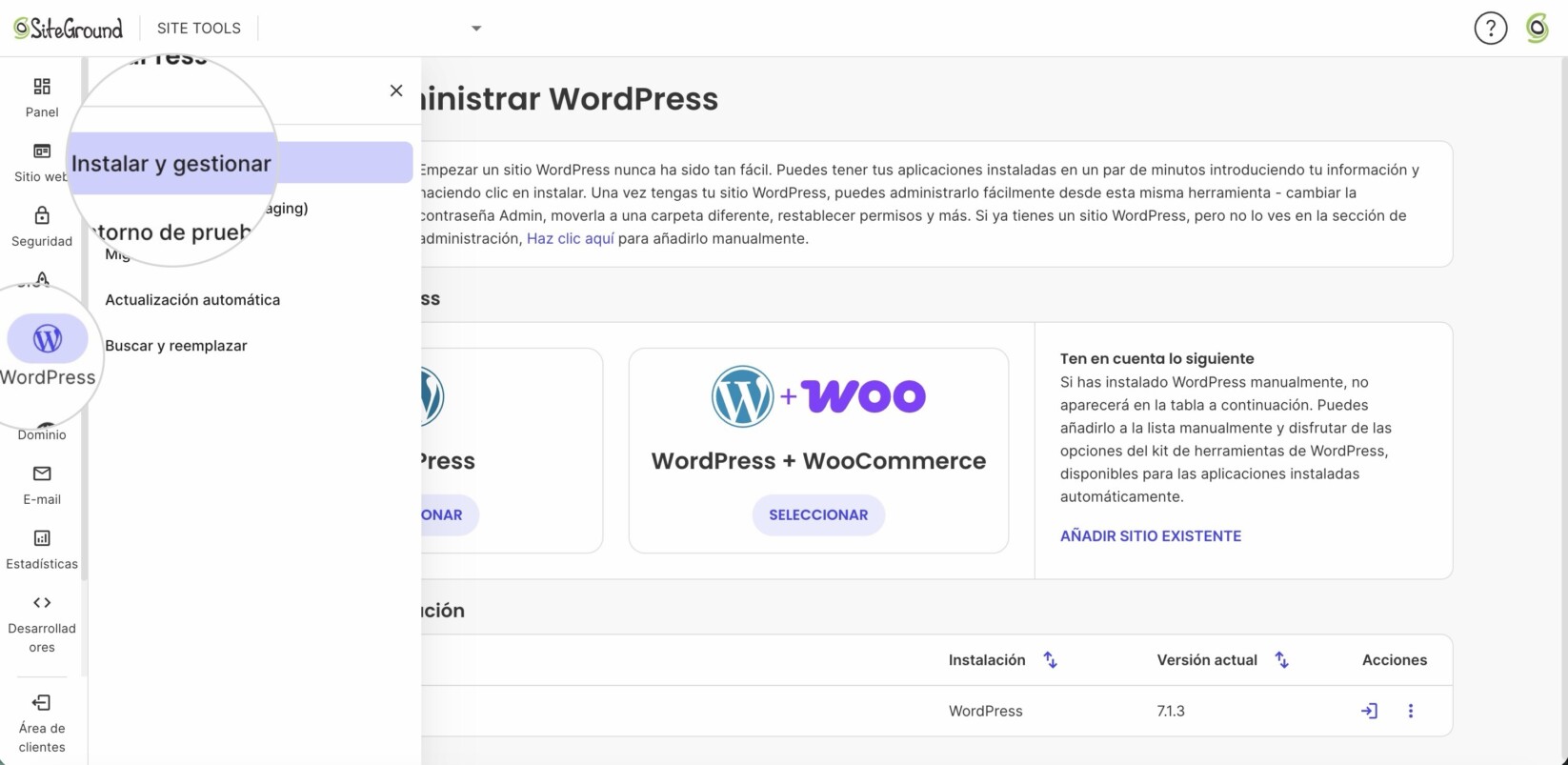This screenshot has height=765, width=1568.
Task: Open the help question mark icon
Action: 1491,28
